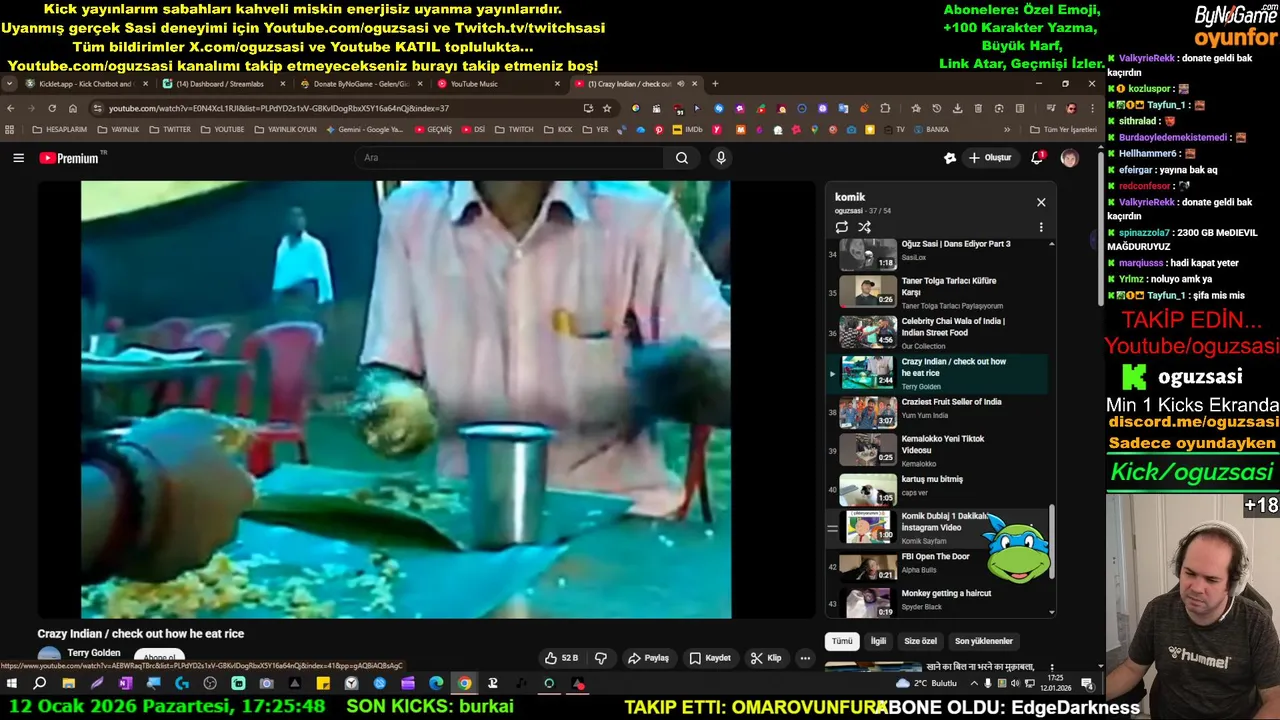Like the video with thumbs-up 52 B
This screenshot has width=1280, height=720.
coord(561,658)
